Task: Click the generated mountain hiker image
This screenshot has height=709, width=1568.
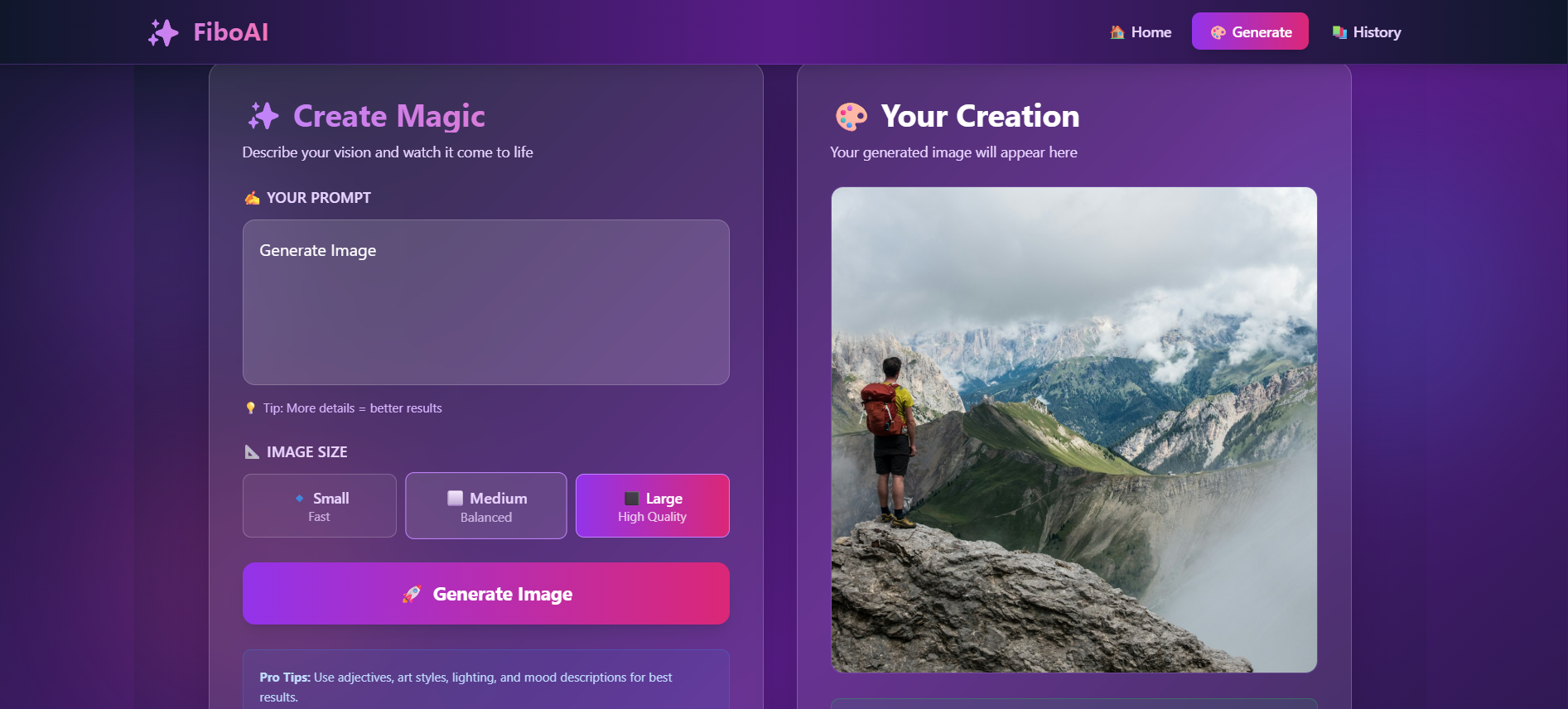Action: click(1074, 430)
